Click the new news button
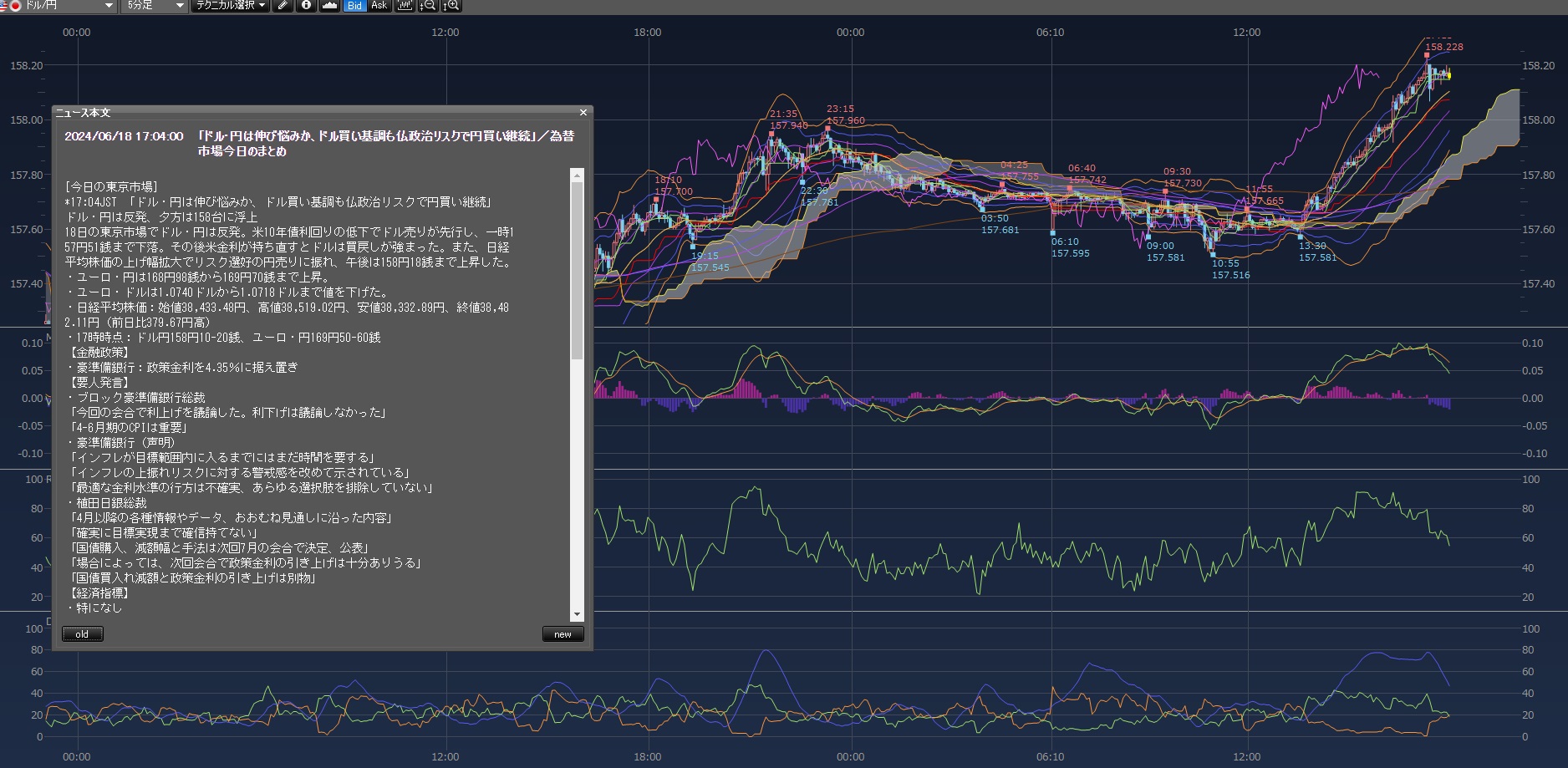 (x=563, y=634)
